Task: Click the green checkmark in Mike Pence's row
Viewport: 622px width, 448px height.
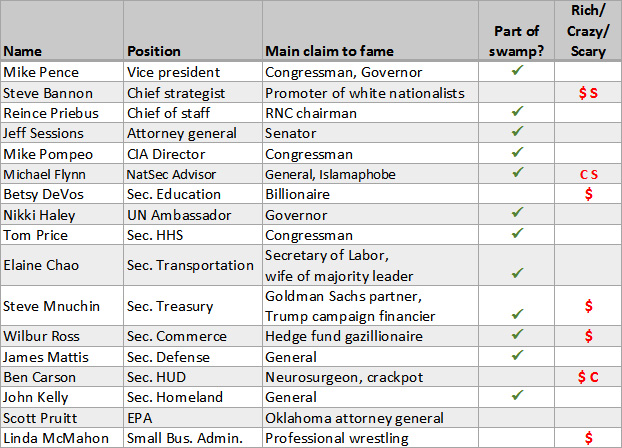Action: click(517, 72)
